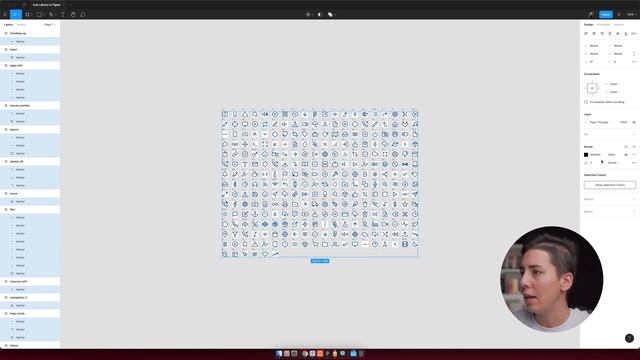Viewport: 640px width, 360px height.
Task: Add a fill with the plus icon
Action: [x=634, y=134]
